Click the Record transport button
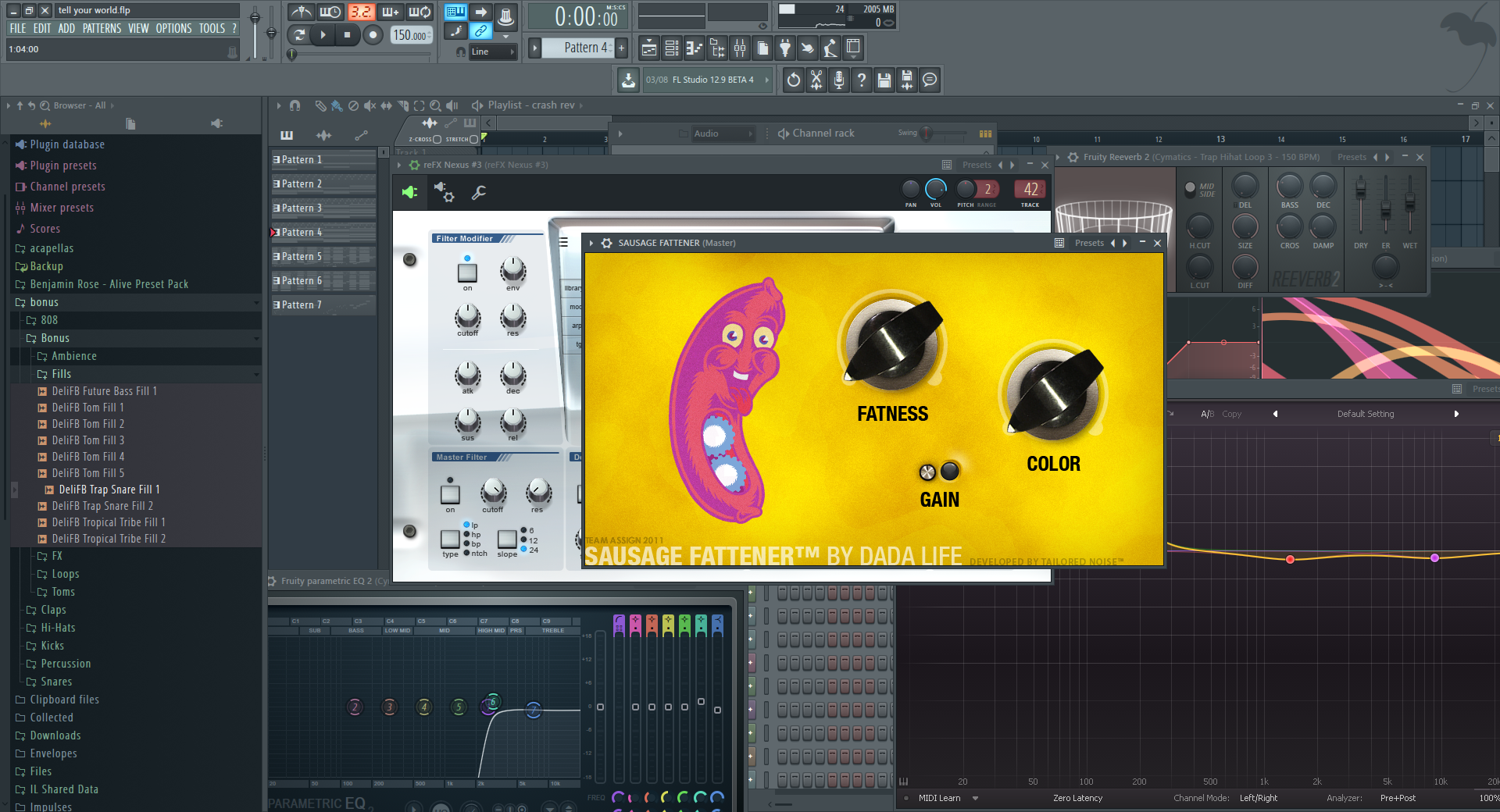 tap(373, 34)
